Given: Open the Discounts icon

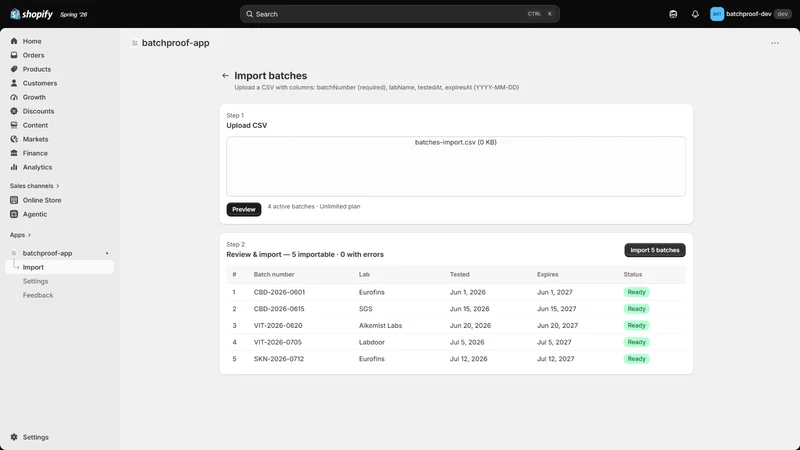Looking at the screenshot, I should (x=14, y=111).
